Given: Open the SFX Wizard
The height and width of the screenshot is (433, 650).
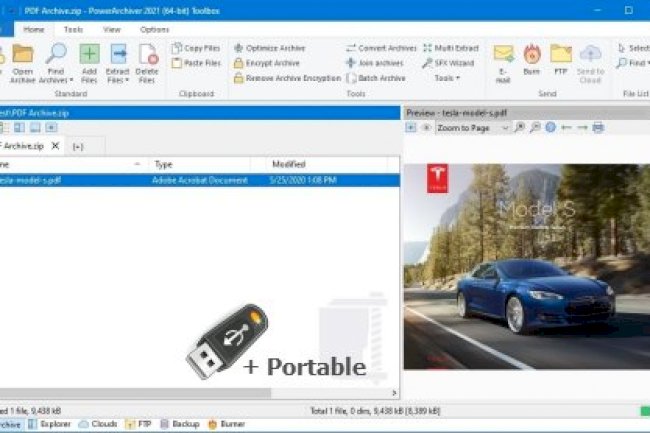Looking at the screenshot, I should tap(448, 63).
